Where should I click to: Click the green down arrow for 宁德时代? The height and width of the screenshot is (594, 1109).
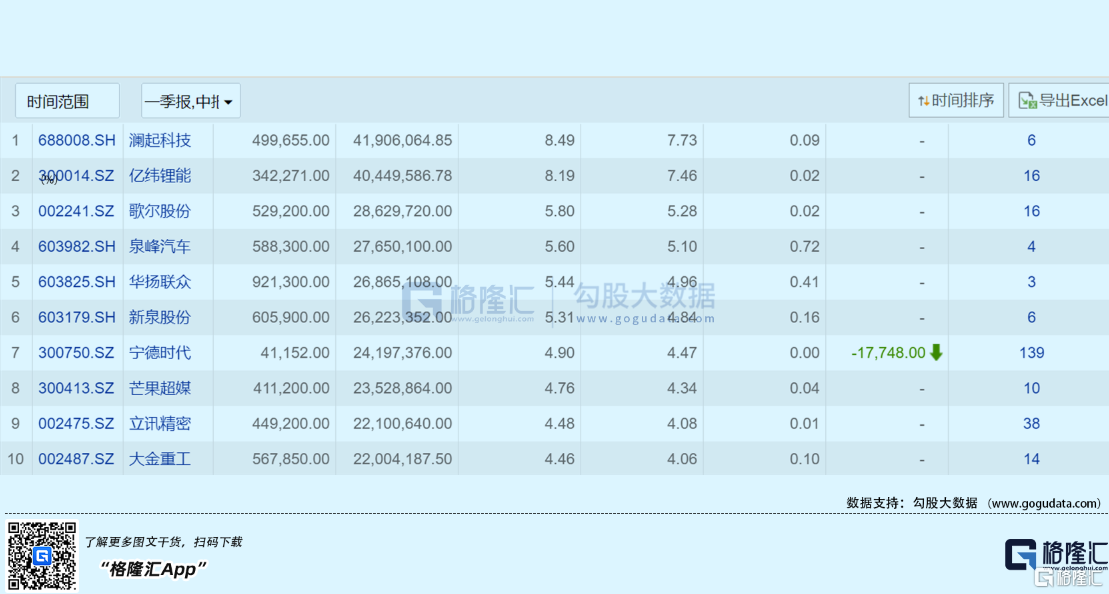[936, 352]
